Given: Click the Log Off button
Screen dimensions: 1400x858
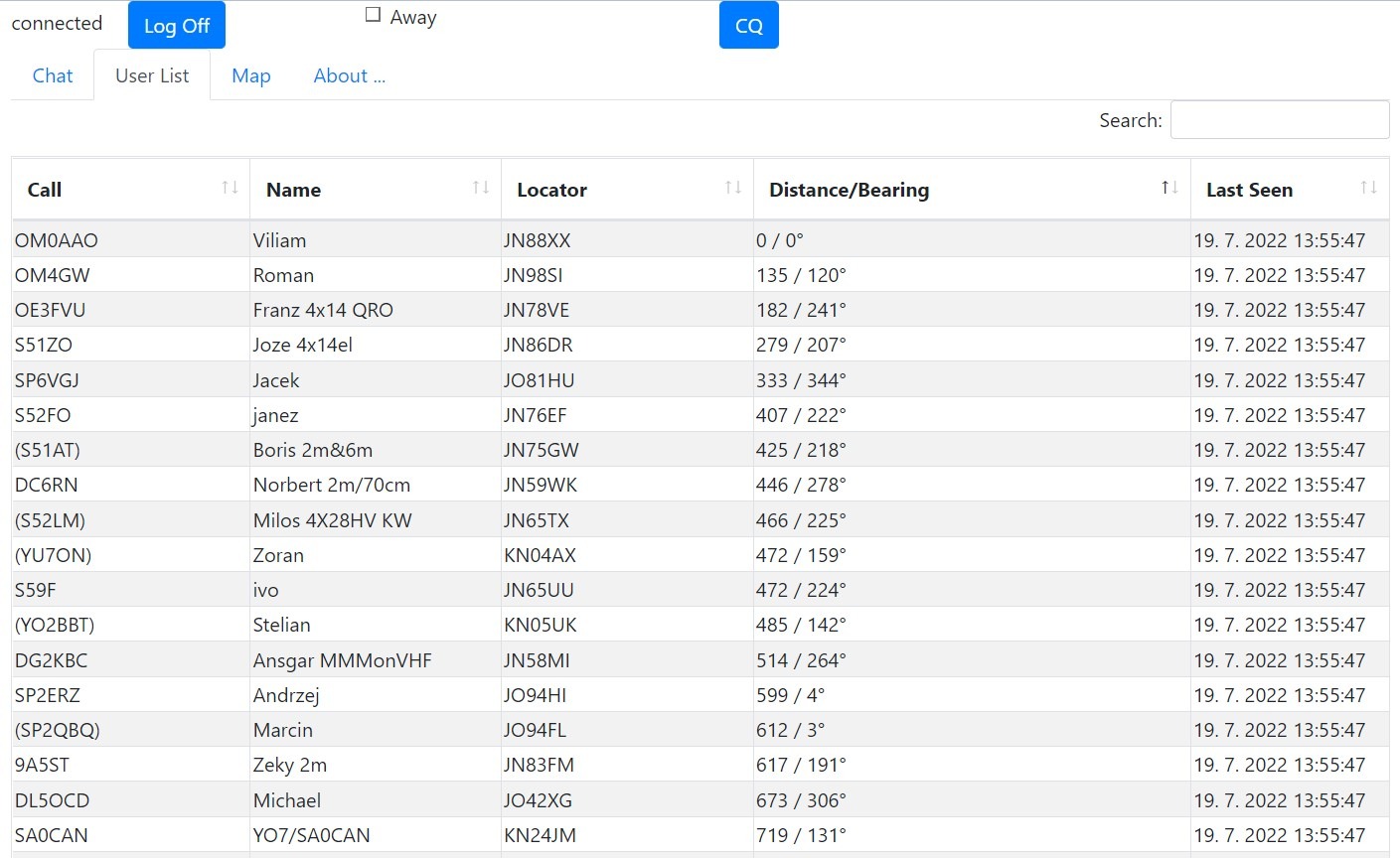Looking at the screenshot, I should click(x=177, y=25).
